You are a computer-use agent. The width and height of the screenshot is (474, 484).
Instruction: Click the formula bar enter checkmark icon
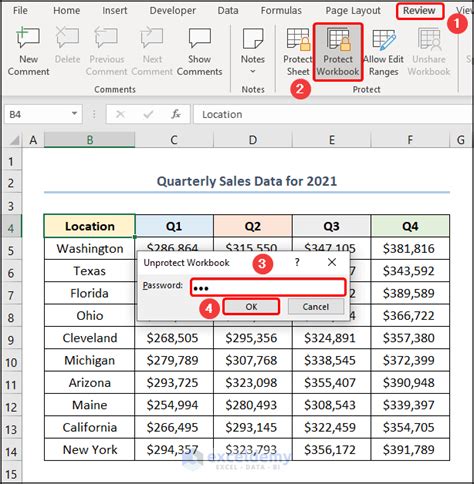coord(148,115)
